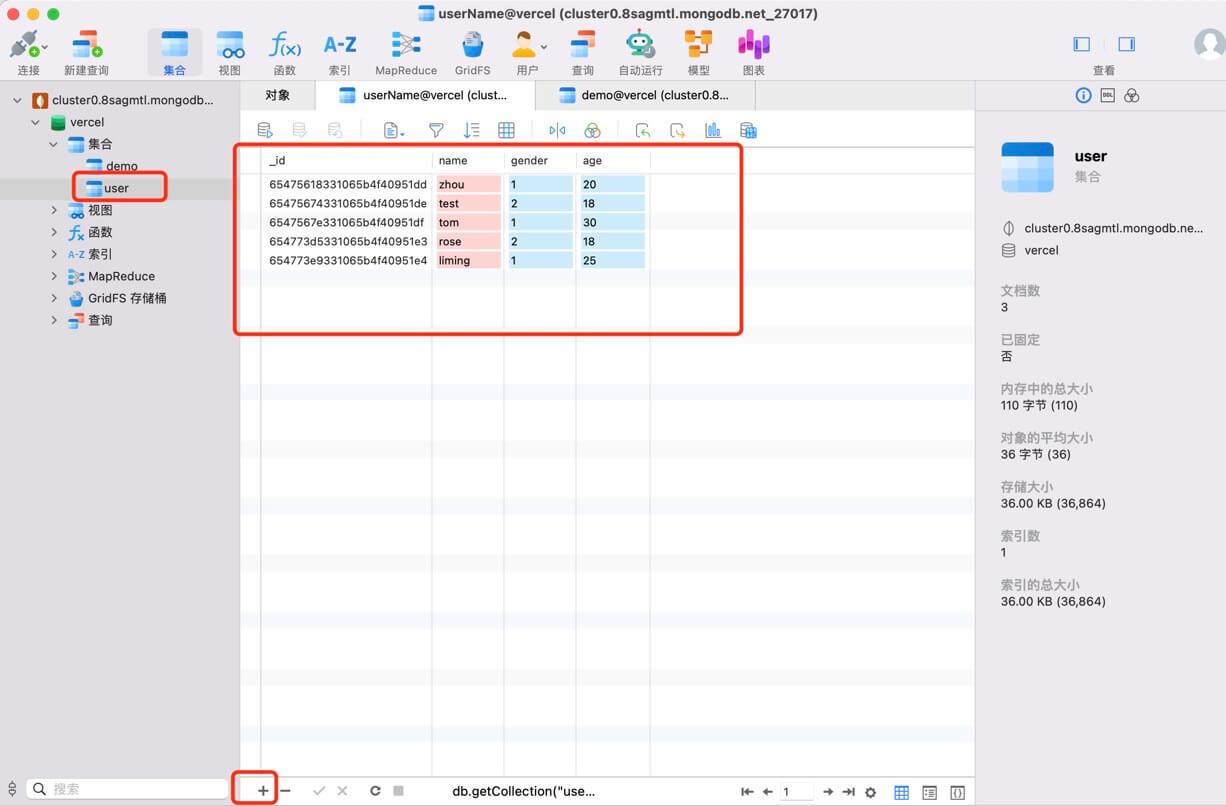This screenshot has width=1226, height=806.
Task: Go to the next page arrow
Action: (x=827, y=792)
